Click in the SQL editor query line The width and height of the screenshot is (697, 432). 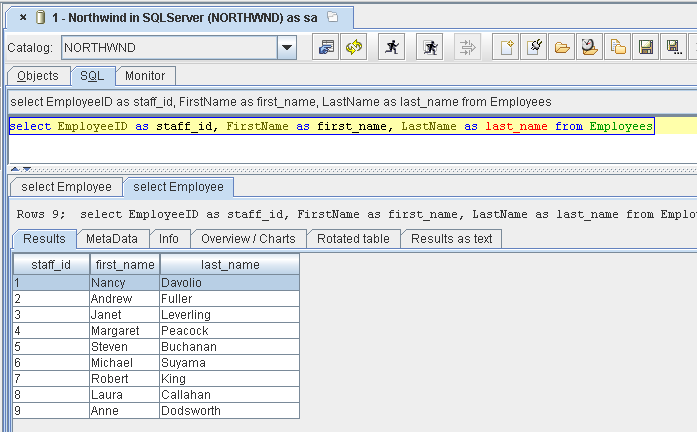click(331, 126)
